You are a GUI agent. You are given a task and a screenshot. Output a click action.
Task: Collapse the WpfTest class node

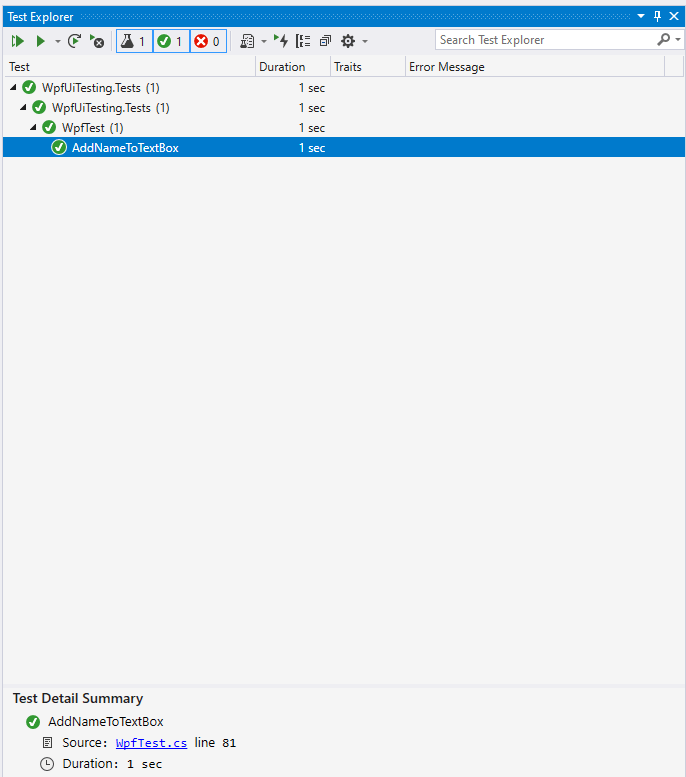click(x=33, y=127)
